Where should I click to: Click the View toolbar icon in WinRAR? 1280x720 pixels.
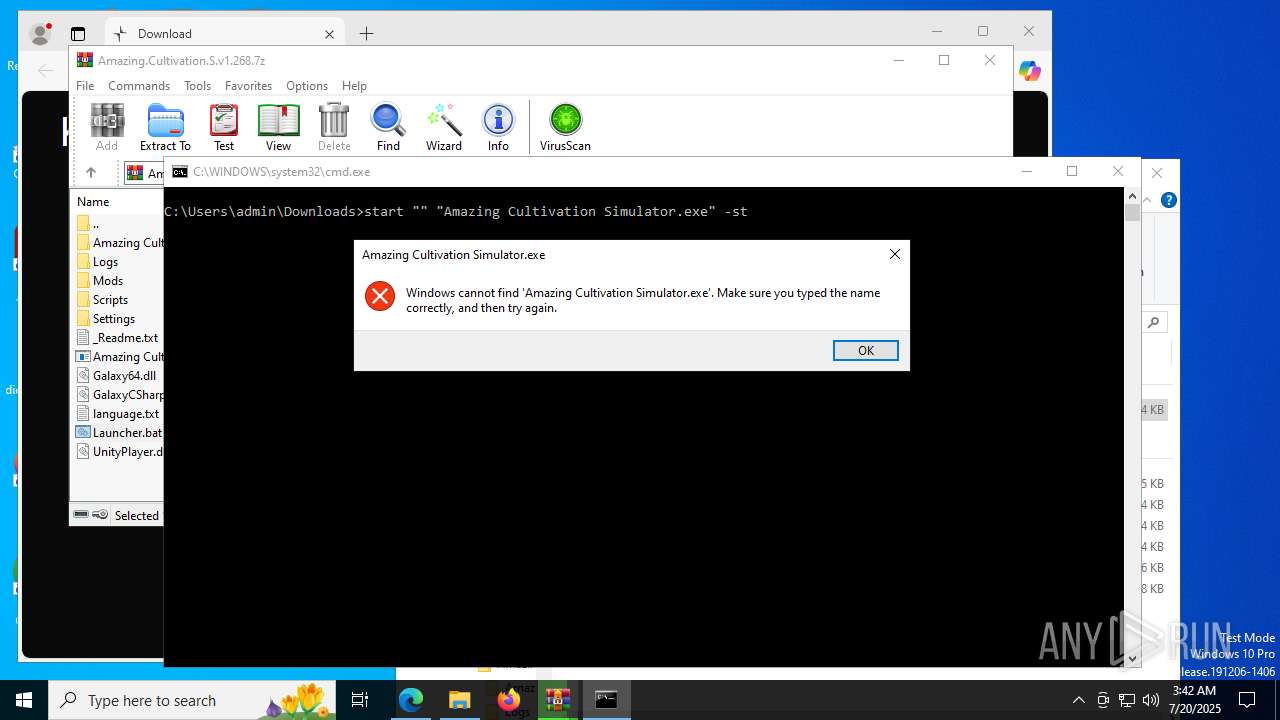point(278,127)
